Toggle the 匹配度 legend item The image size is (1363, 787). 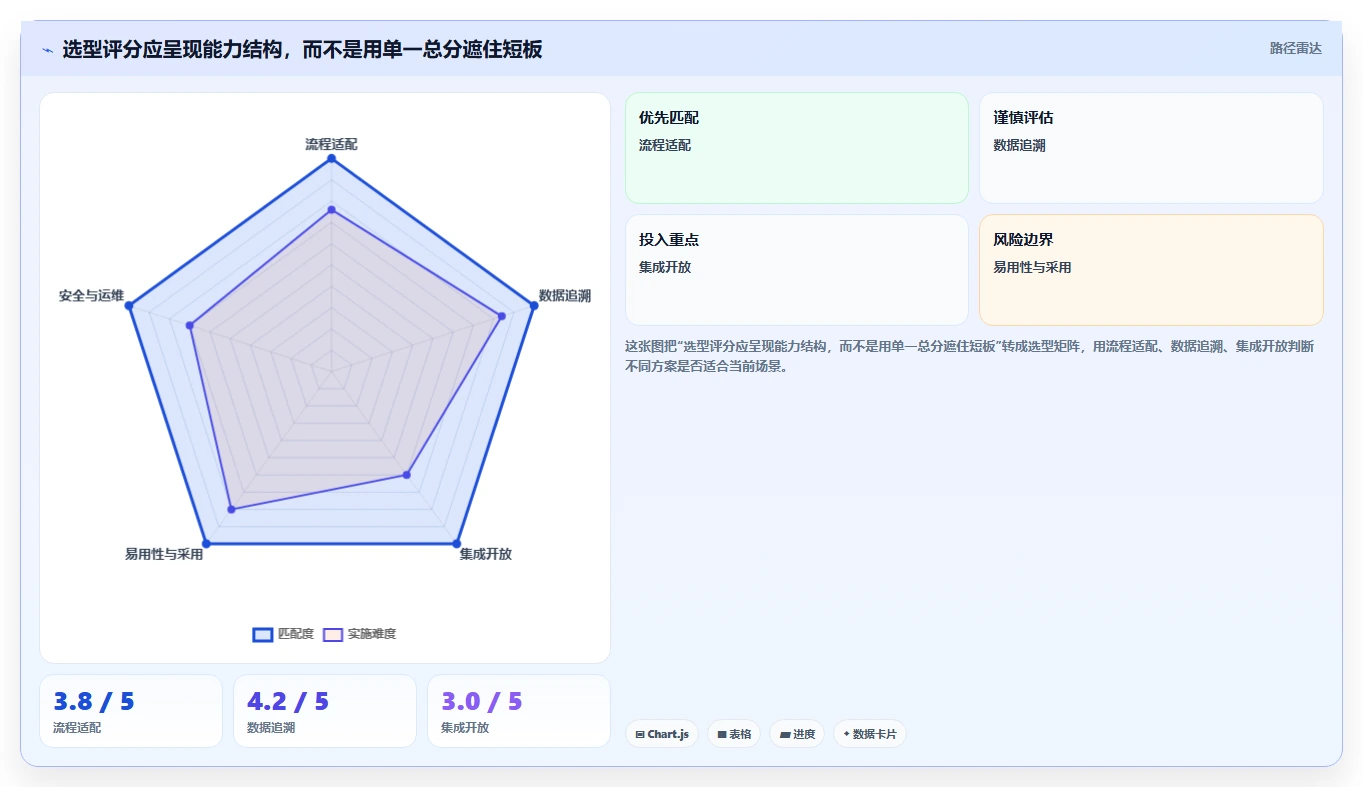click(283, 634)
